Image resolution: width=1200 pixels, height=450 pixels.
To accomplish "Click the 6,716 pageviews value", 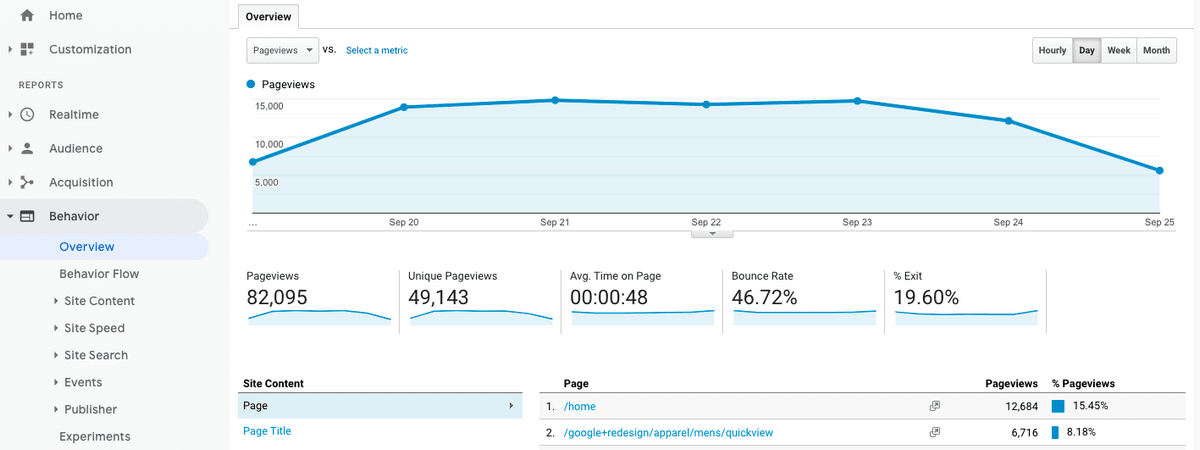I will (x=1026, y=433).
